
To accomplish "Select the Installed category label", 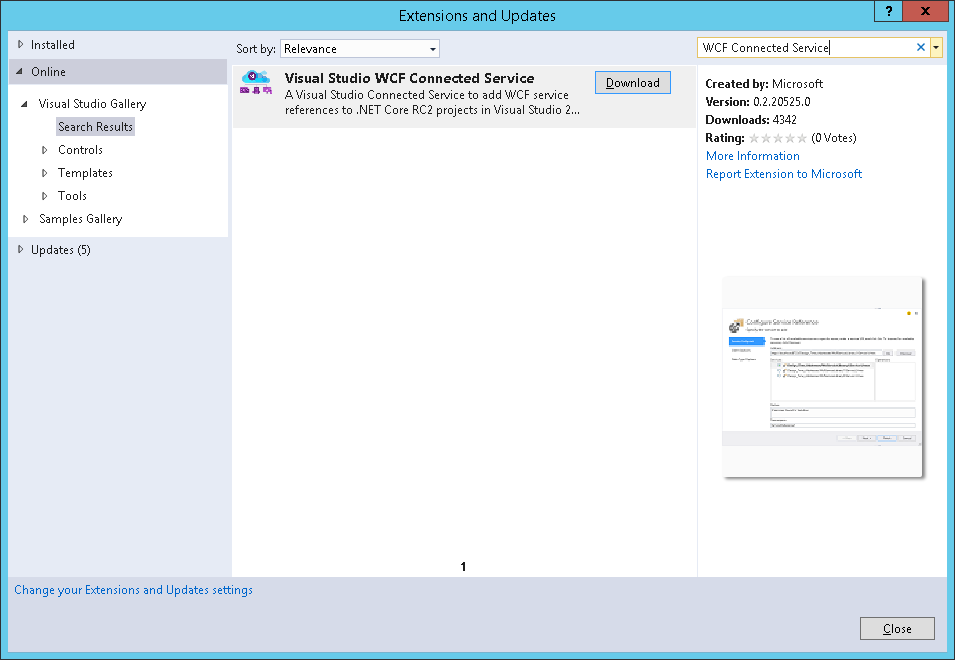I will [x=53, y=44].
